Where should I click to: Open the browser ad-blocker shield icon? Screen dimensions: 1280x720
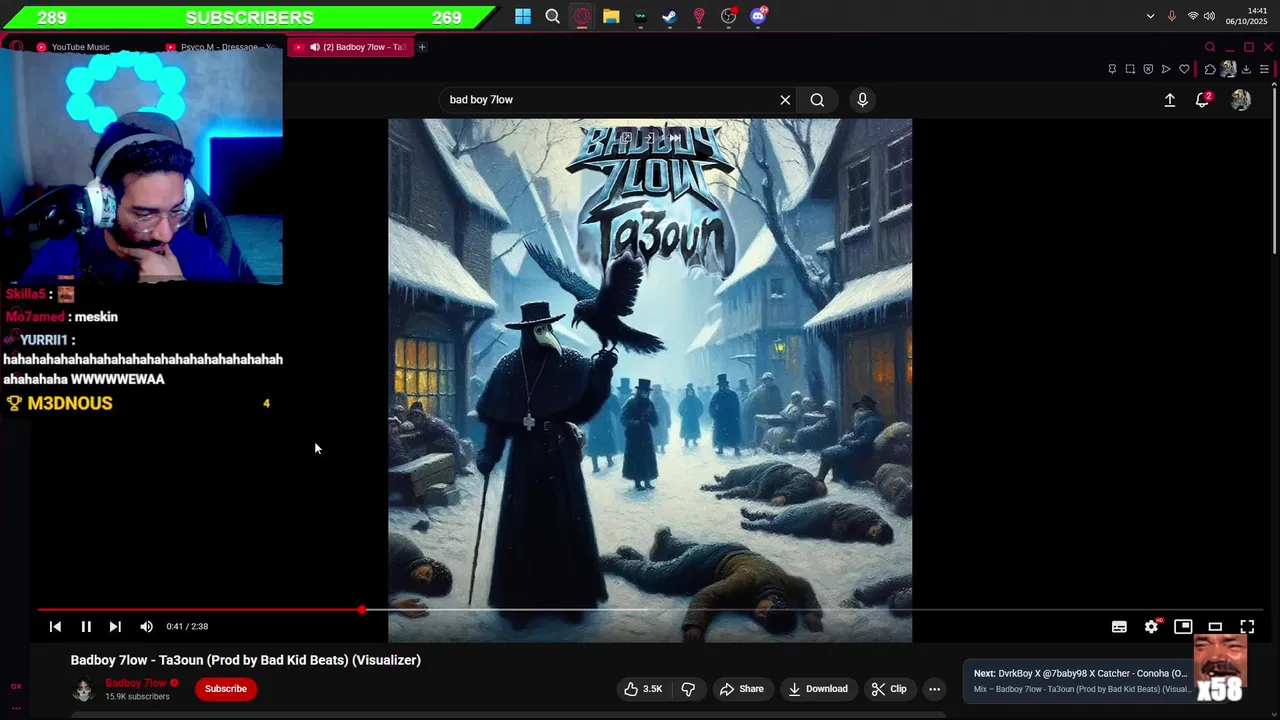1148,69
